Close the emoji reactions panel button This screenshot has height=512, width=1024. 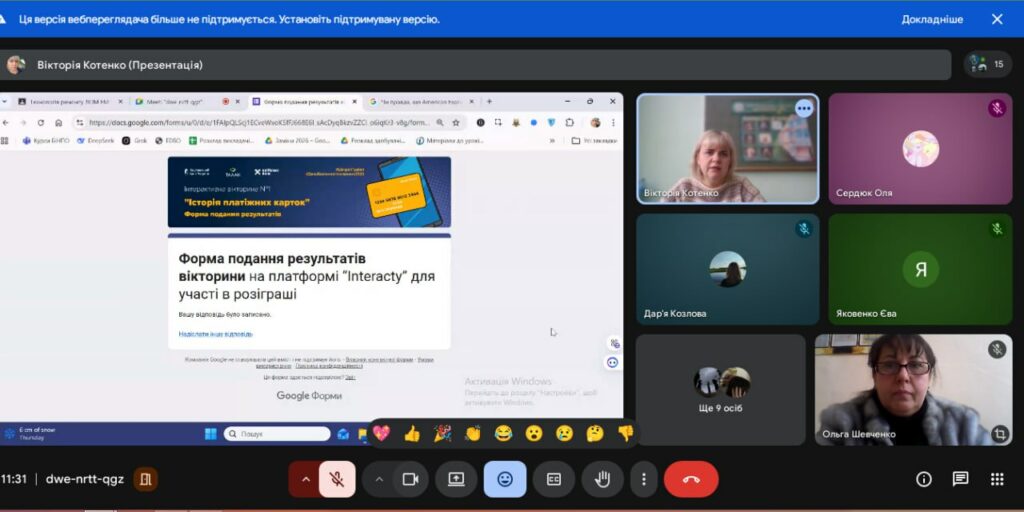pyautogui.click(x=505, y=479)
